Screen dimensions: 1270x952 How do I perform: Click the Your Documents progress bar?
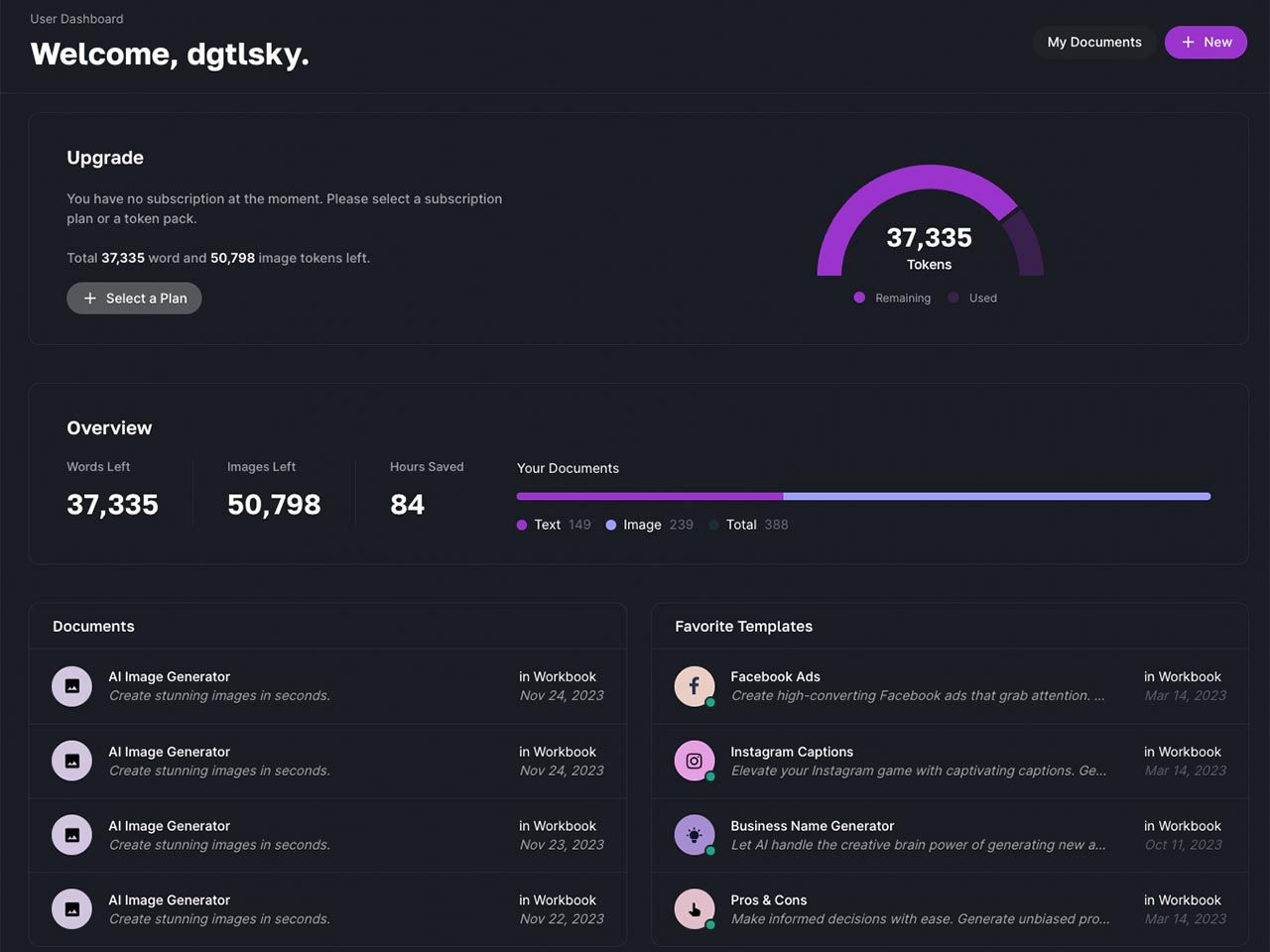tap(862, 496)
